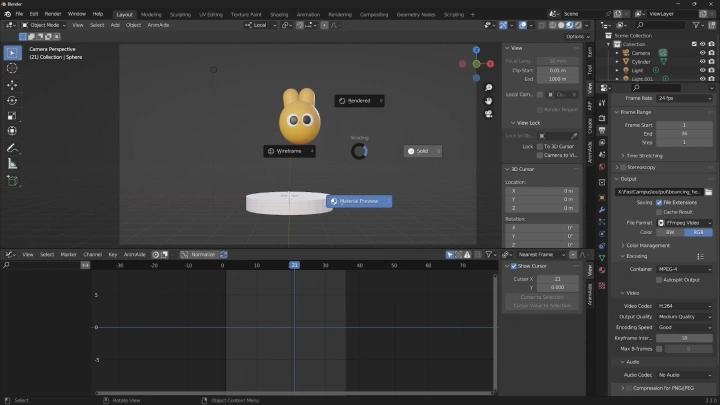The image size is (720, 405).
Task: Click the output path folder icon
Action: [x=709, y=192]
